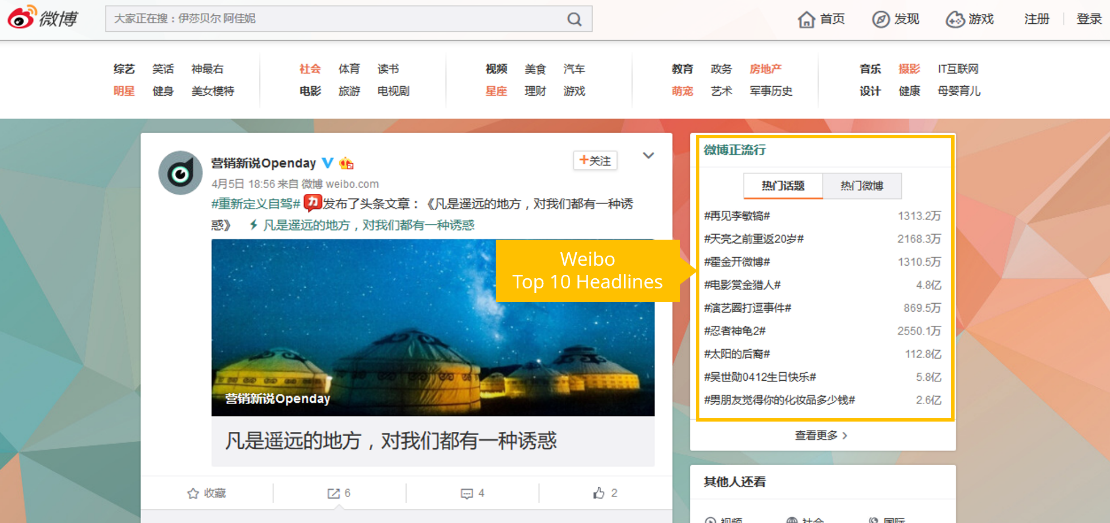Select the 摄影 category

point(909,69)
